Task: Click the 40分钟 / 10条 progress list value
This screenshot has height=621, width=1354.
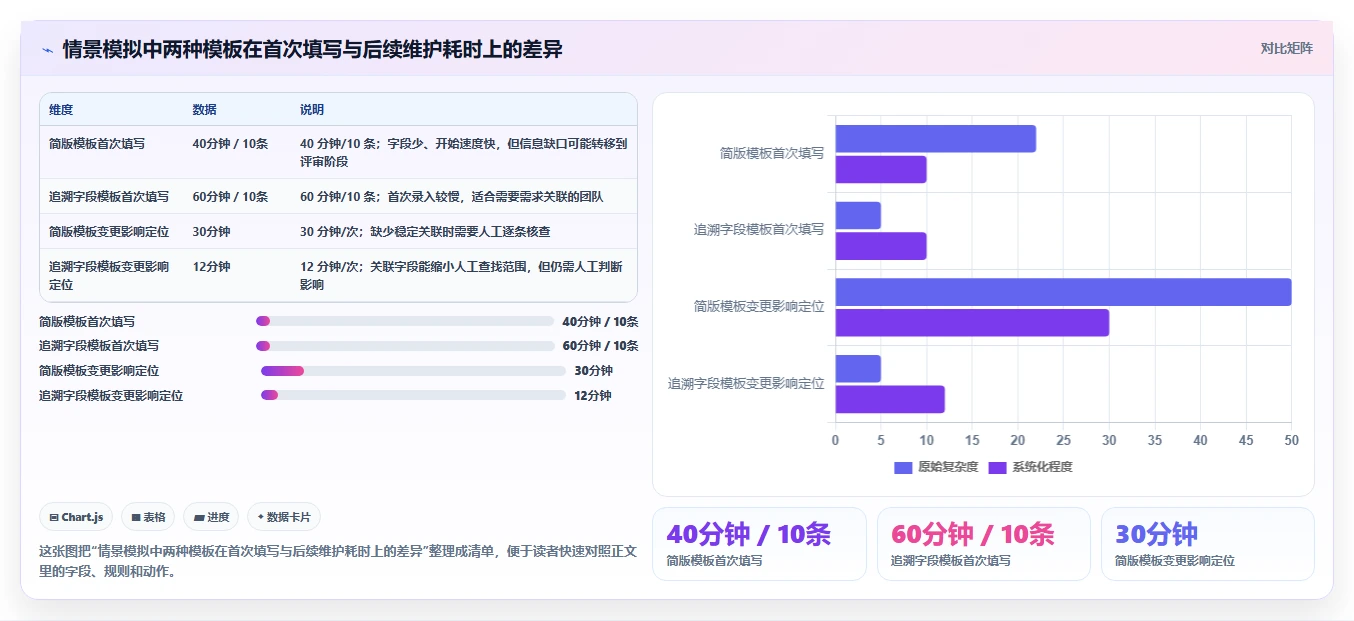Action: (600, 322)
